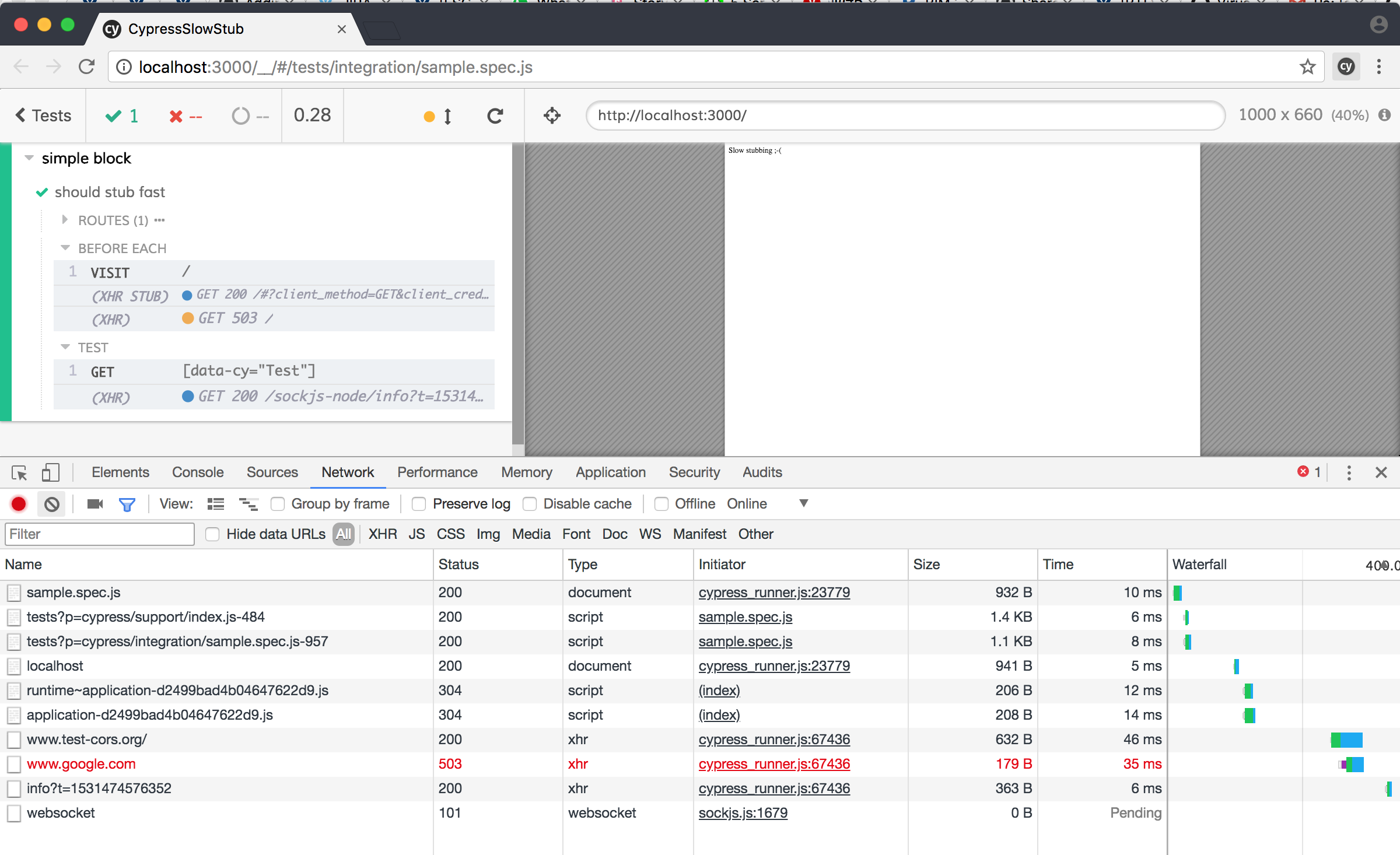This screenshot has width=1400, height=855.
Task: Open the network request filter funnel
Action: click(x=128, y=503)
